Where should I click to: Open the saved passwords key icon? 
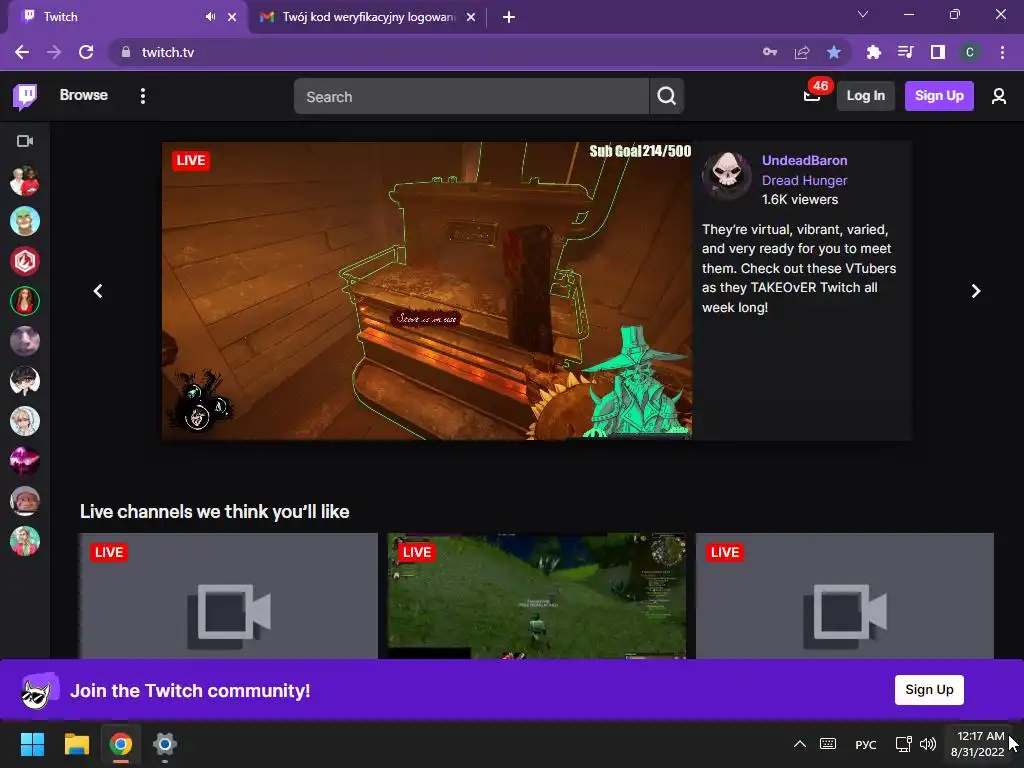tap(770, 52)
